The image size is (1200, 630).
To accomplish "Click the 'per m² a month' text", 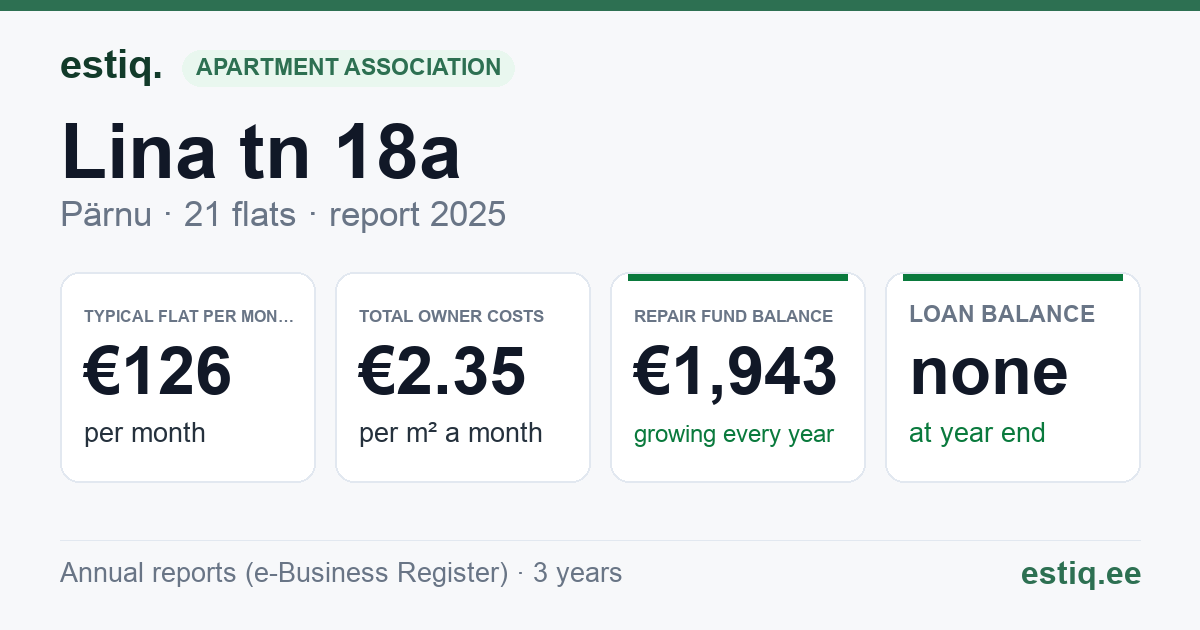I will pos(451,433).
